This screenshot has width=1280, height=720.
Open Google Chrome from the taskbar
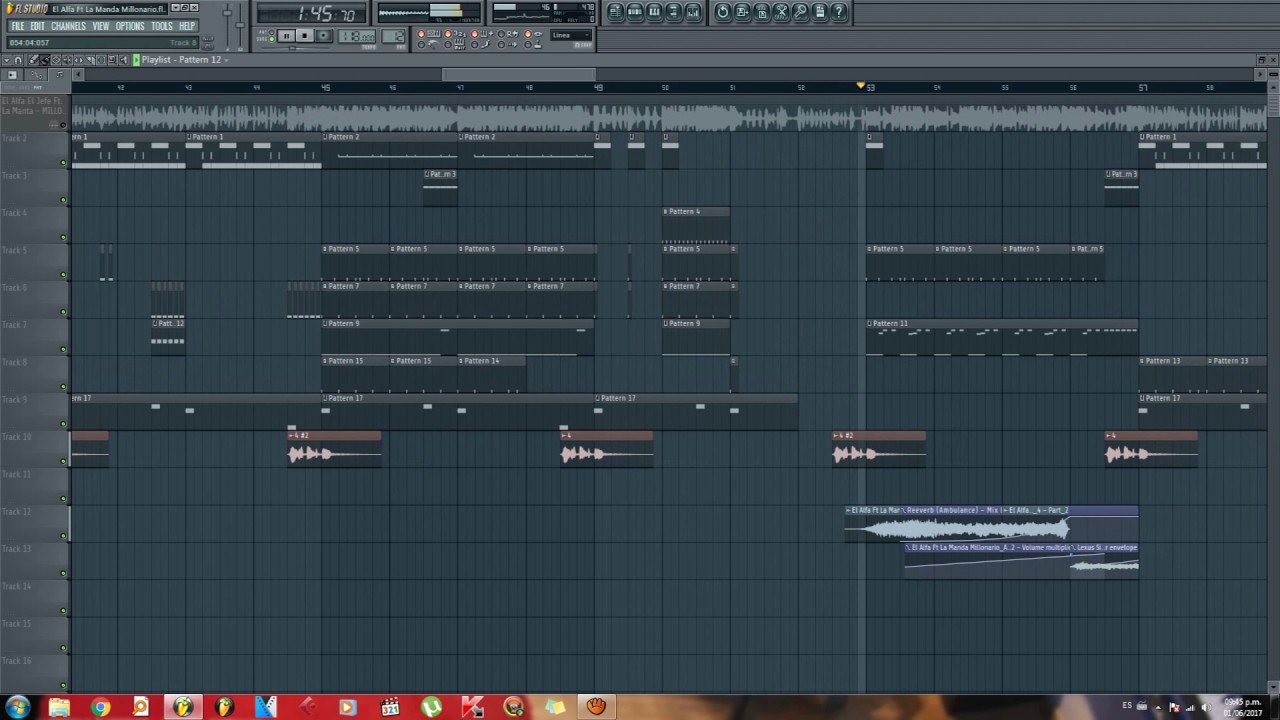pyautogui.click(x=100, y=707)
